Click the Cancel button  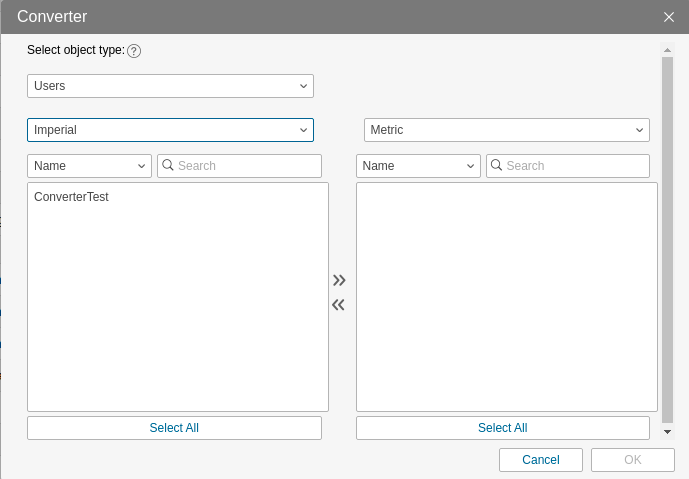click(x=541, y=460)
